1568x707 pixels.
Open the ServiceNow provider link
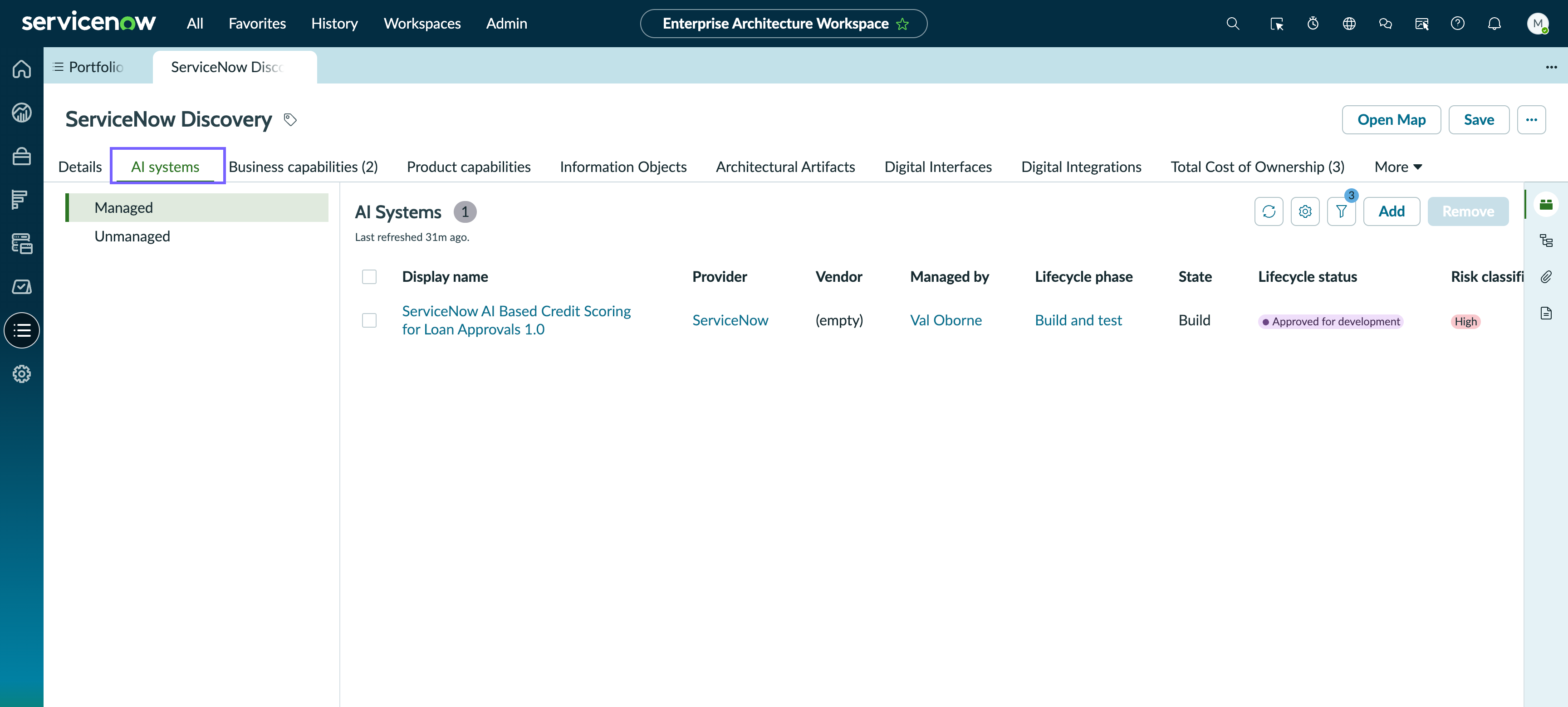(x=730, y=320)
